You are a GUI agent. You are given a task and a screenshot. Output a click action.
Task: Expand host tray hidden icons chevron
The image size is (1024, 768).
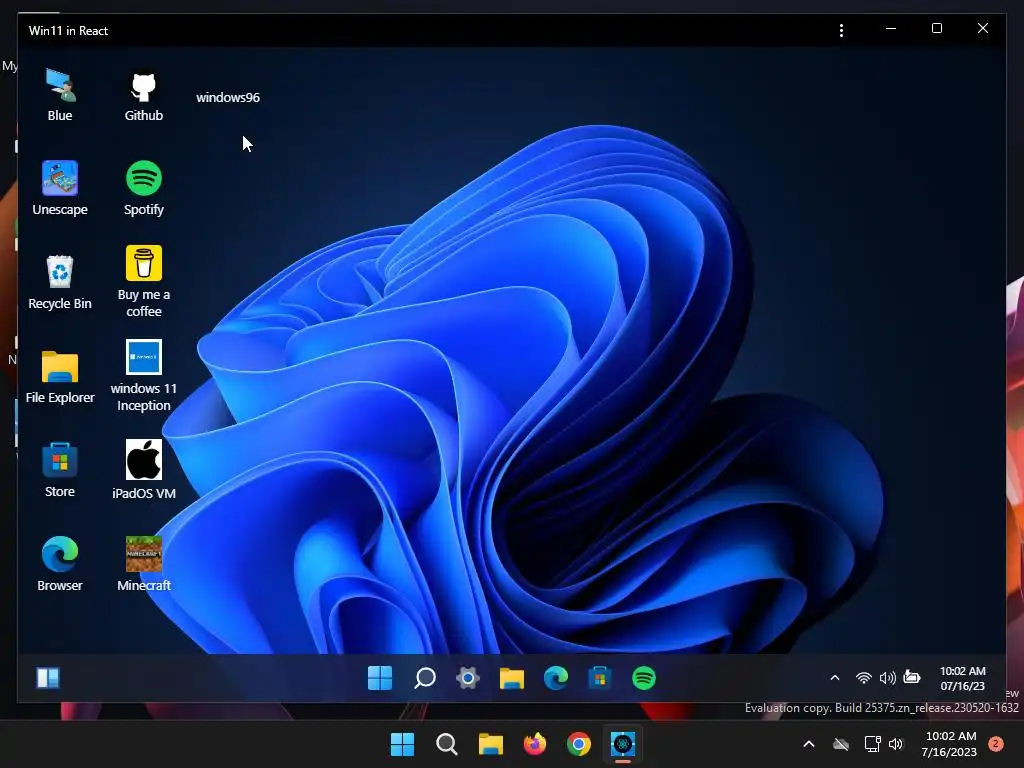point(808,744)
